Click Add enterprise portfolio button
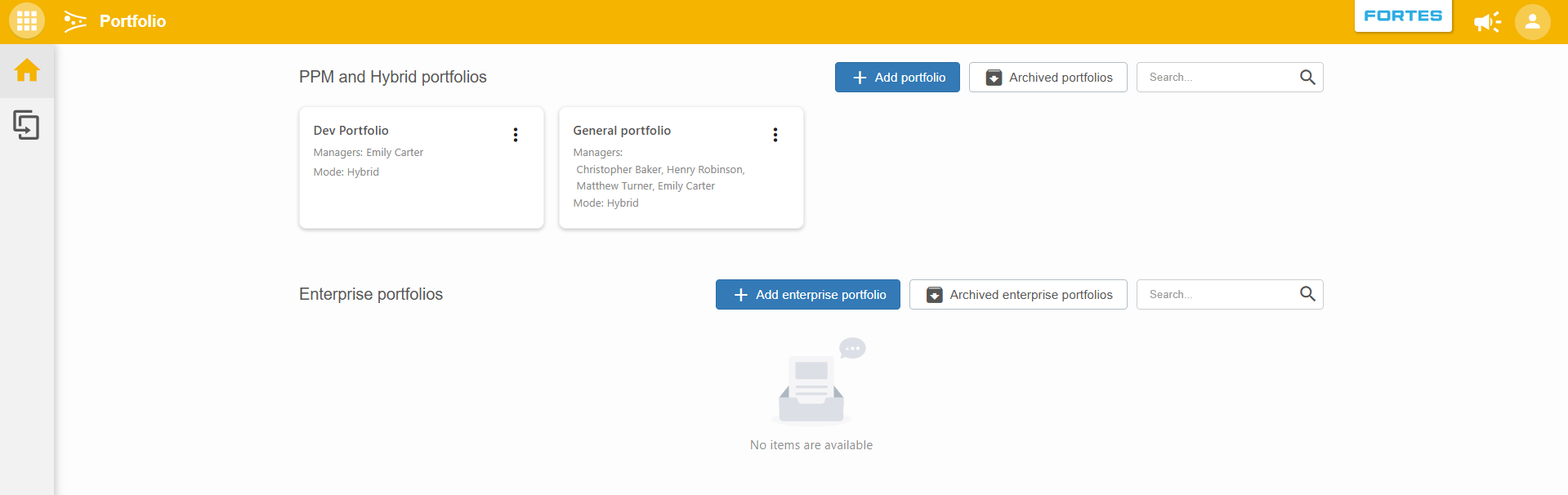 click(808, 295)
